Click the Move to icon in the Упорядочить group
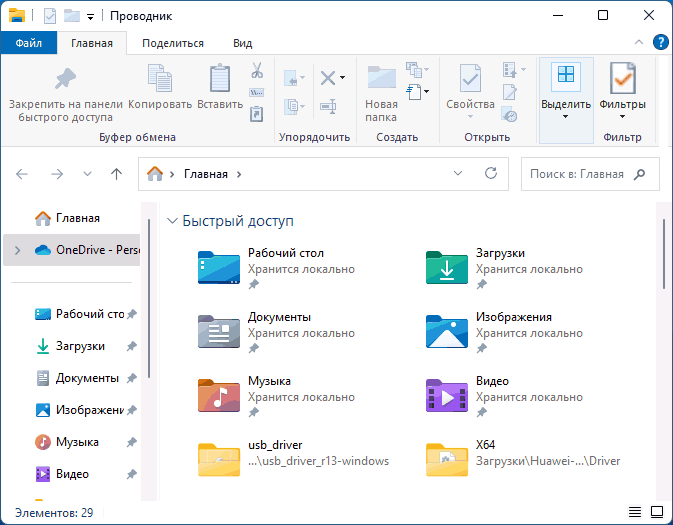Image resolution: width=673 pixels, height=525 pixels. click(292, 79)
